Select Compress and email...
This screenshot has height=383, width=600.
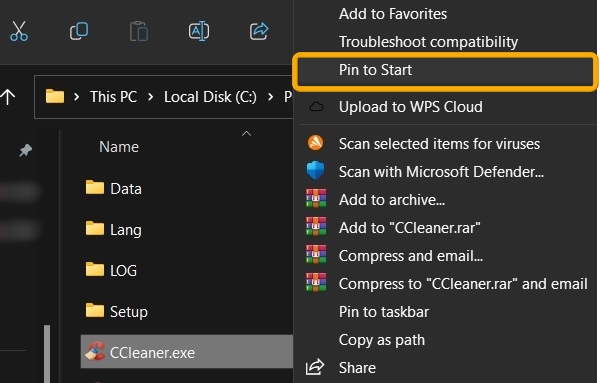tap(411, 256)
